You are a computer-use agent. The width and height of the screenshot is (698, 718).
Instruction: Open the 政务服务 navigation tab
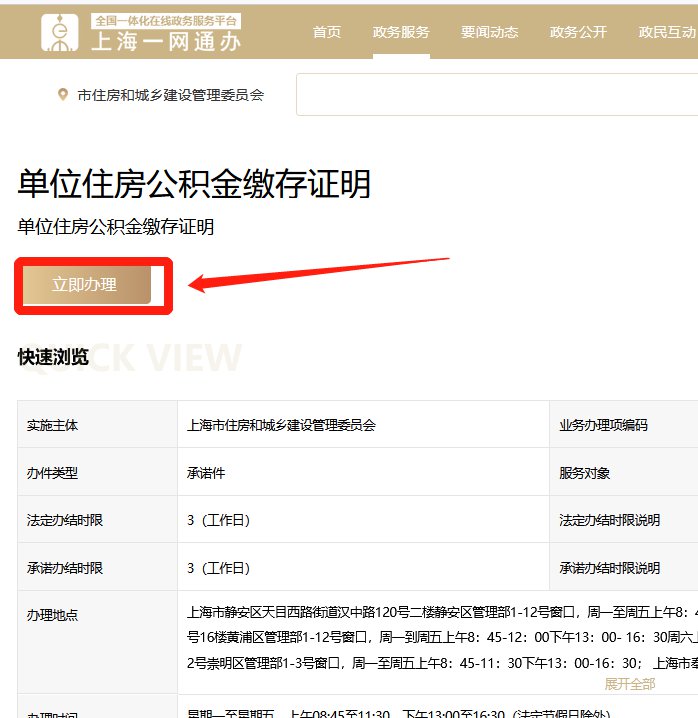[401, 32]
